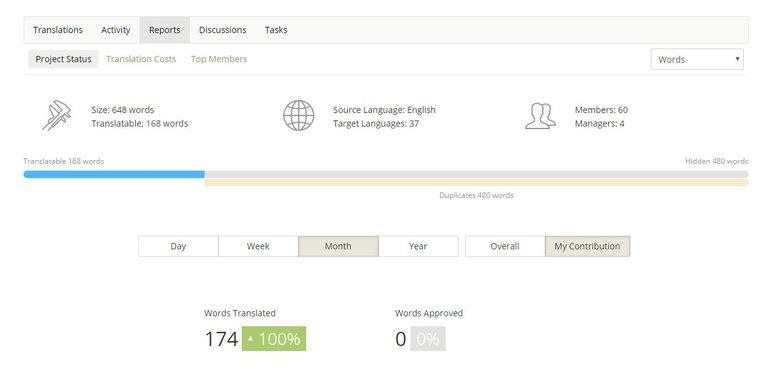Open the Activity tab
Image resolution: width=768 pixels, height=376 pixels.
(116, 30)
